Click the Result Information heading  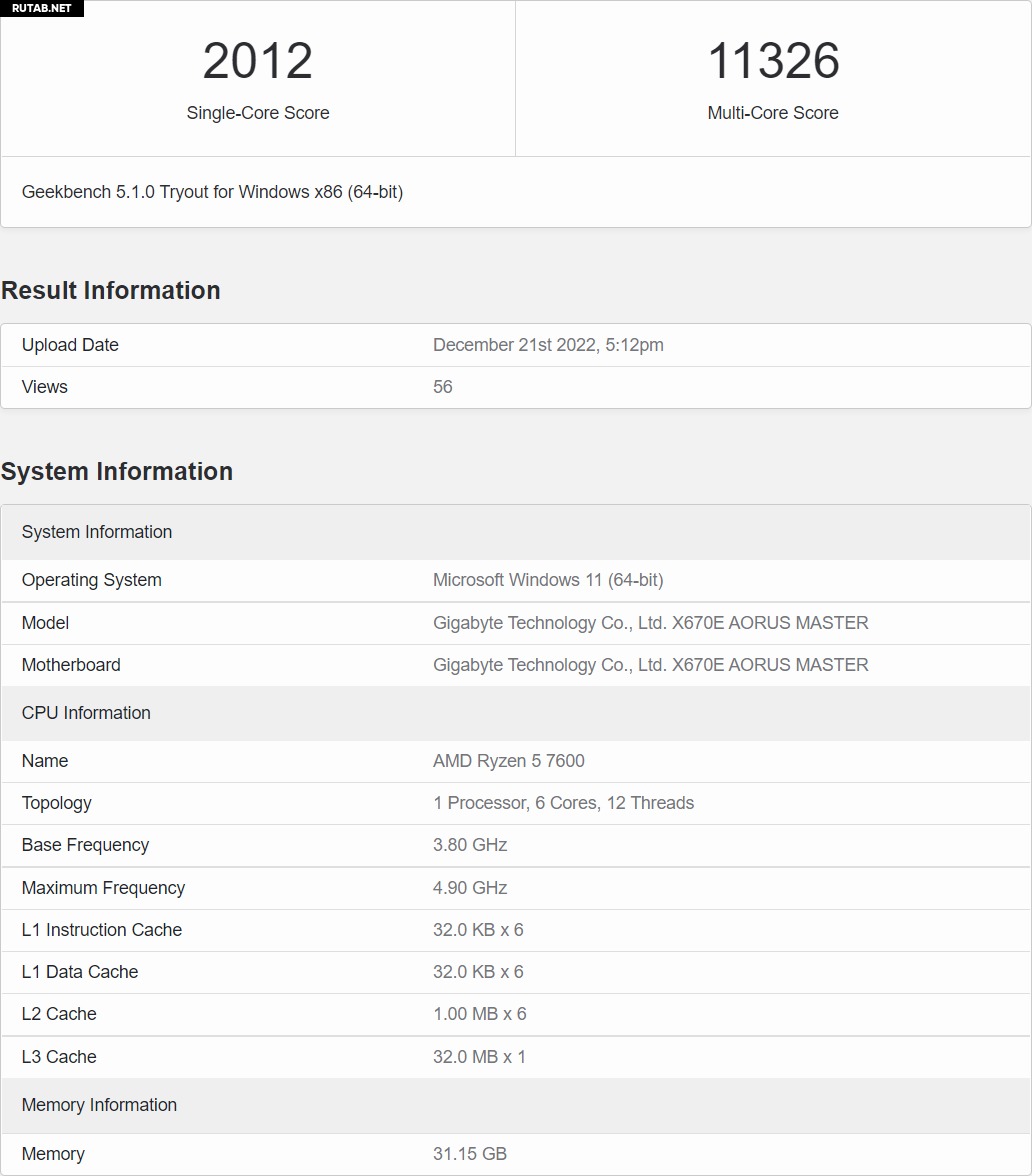click(x=111, y=290)
